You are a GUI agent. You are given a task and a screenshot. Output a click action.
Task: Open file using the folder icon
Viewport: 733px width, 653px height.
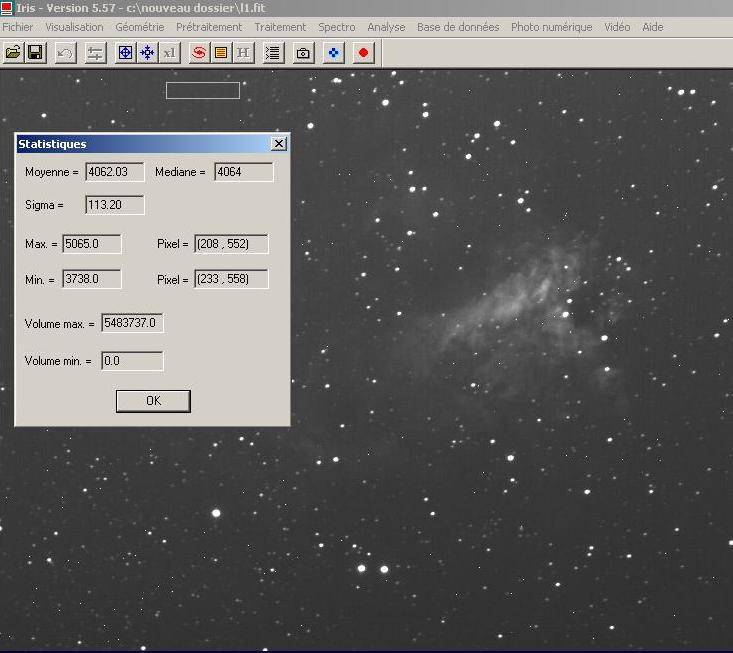pyautogui.click(x=13, y=52)
